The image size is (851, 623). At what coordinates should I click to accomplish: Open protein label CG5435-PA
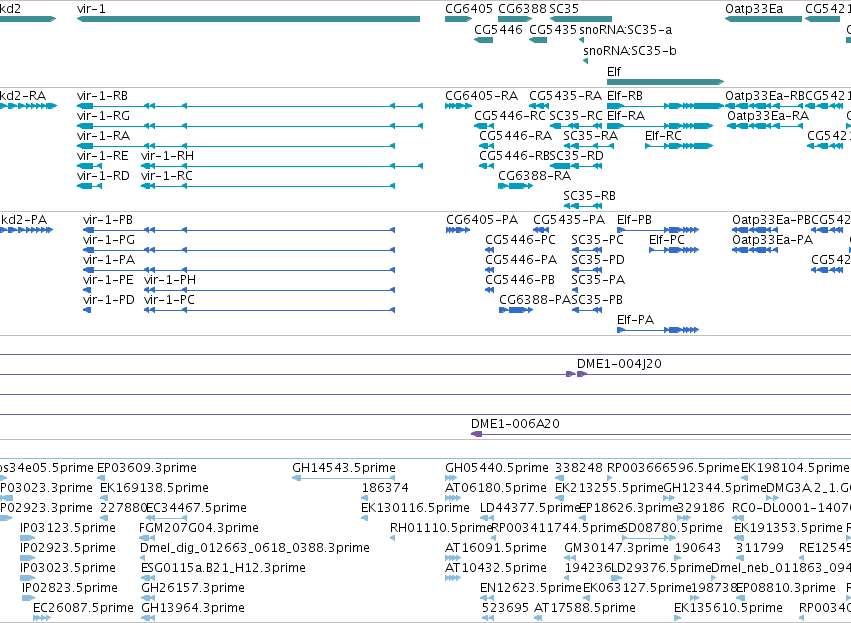click(x=569, y=220)
